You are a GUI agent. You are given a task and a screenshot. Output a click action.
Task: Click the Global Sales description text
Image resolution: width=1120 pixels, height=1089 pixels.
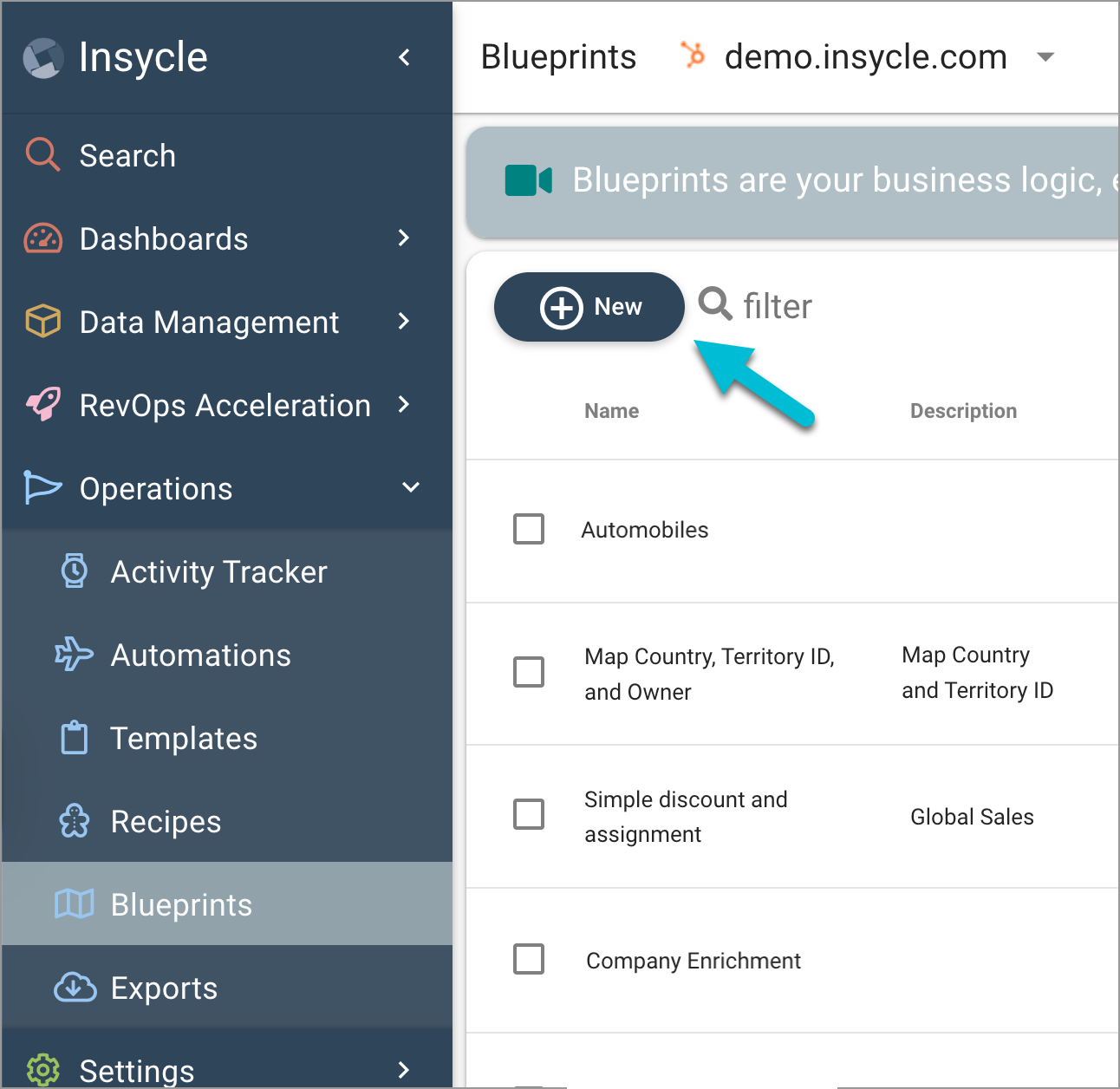[x=972, y=817]
